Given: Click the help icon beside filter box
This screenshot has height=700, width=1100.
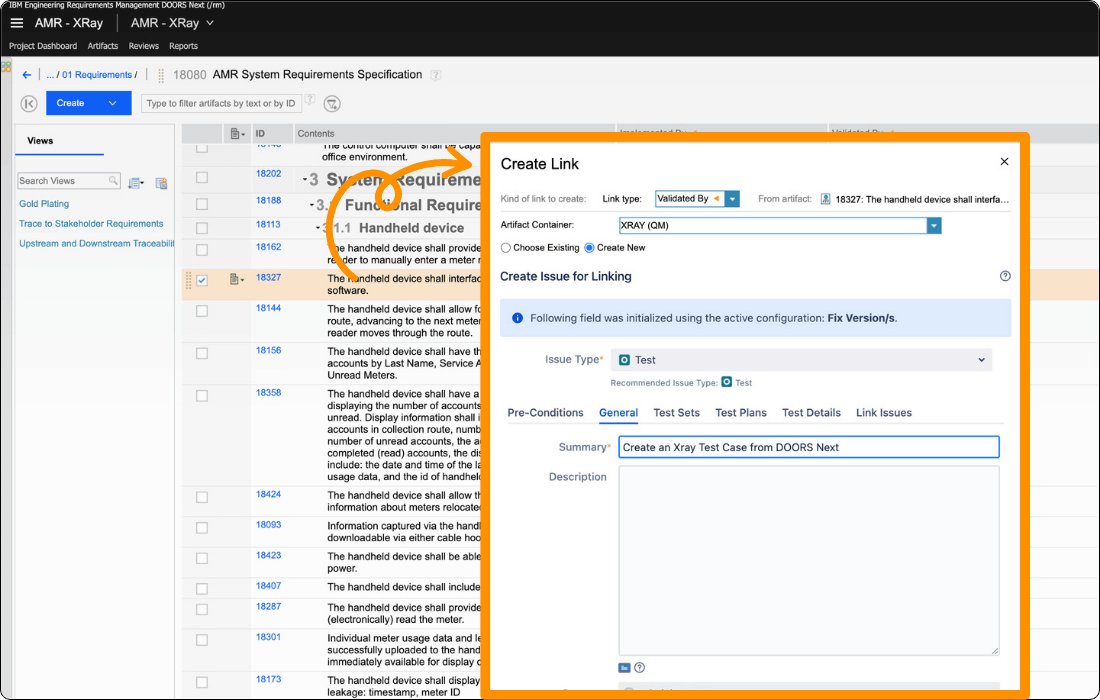Looking at the screenshot, I should pos(310,99).
